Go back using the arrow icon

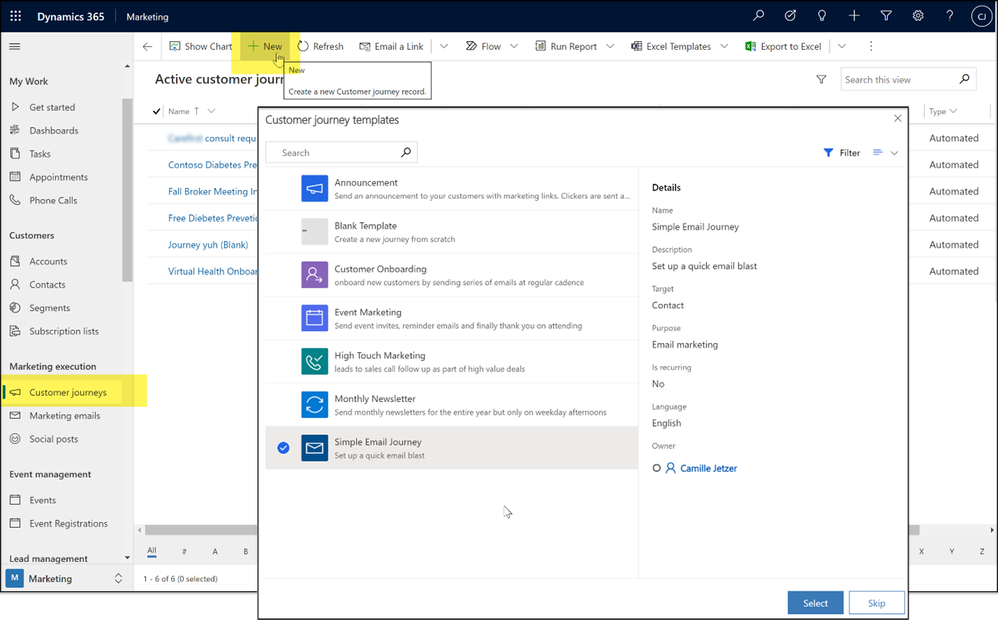[x=148, y=46]
